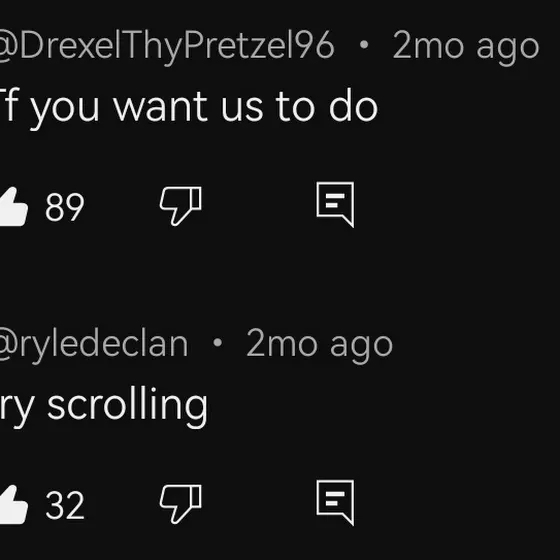The width and height of the screenshot is (560, 560).
Task: Click the word 'you' in top comment
Action: click(64, 111)
